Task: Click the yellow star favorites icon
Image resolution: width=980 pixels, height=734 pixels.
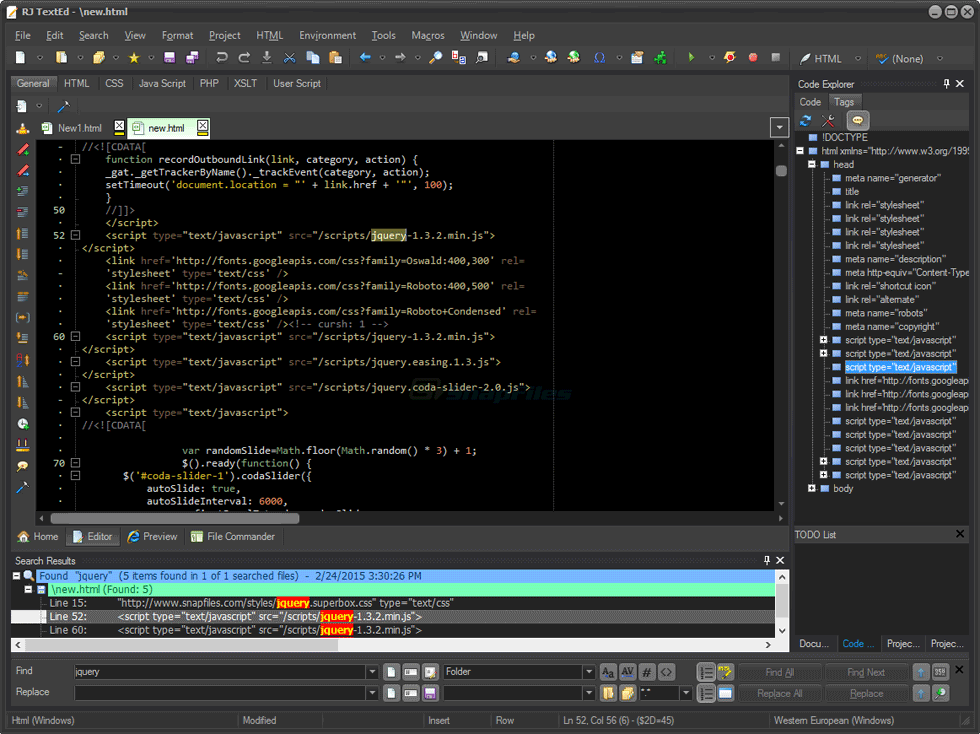Action: click(x=133, y=58)
